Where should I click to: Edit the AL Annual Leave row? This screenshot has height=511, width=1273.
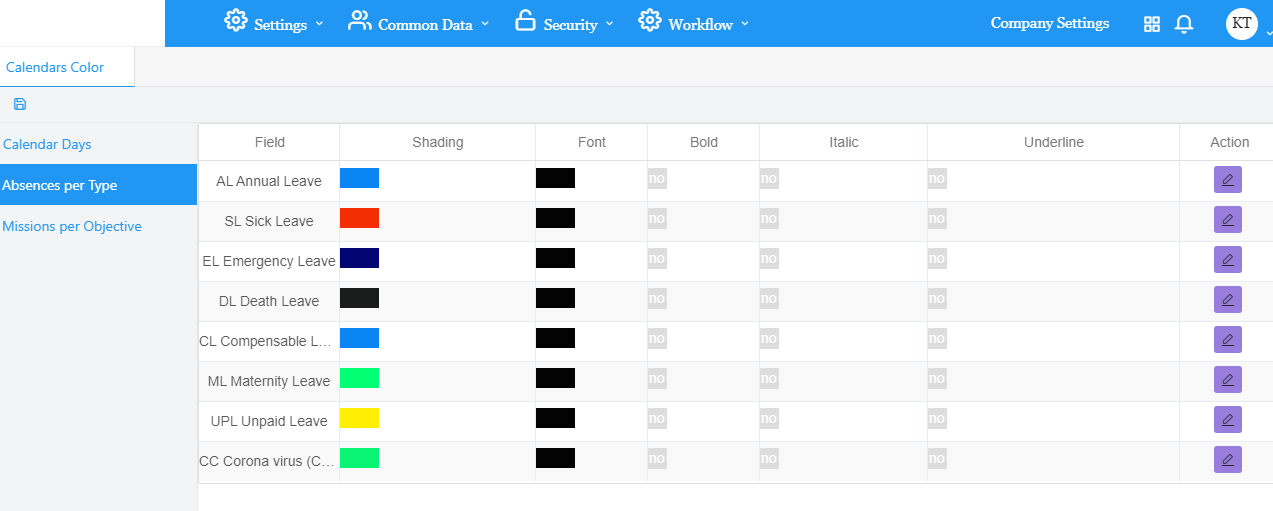click(x=1227, y=180)
